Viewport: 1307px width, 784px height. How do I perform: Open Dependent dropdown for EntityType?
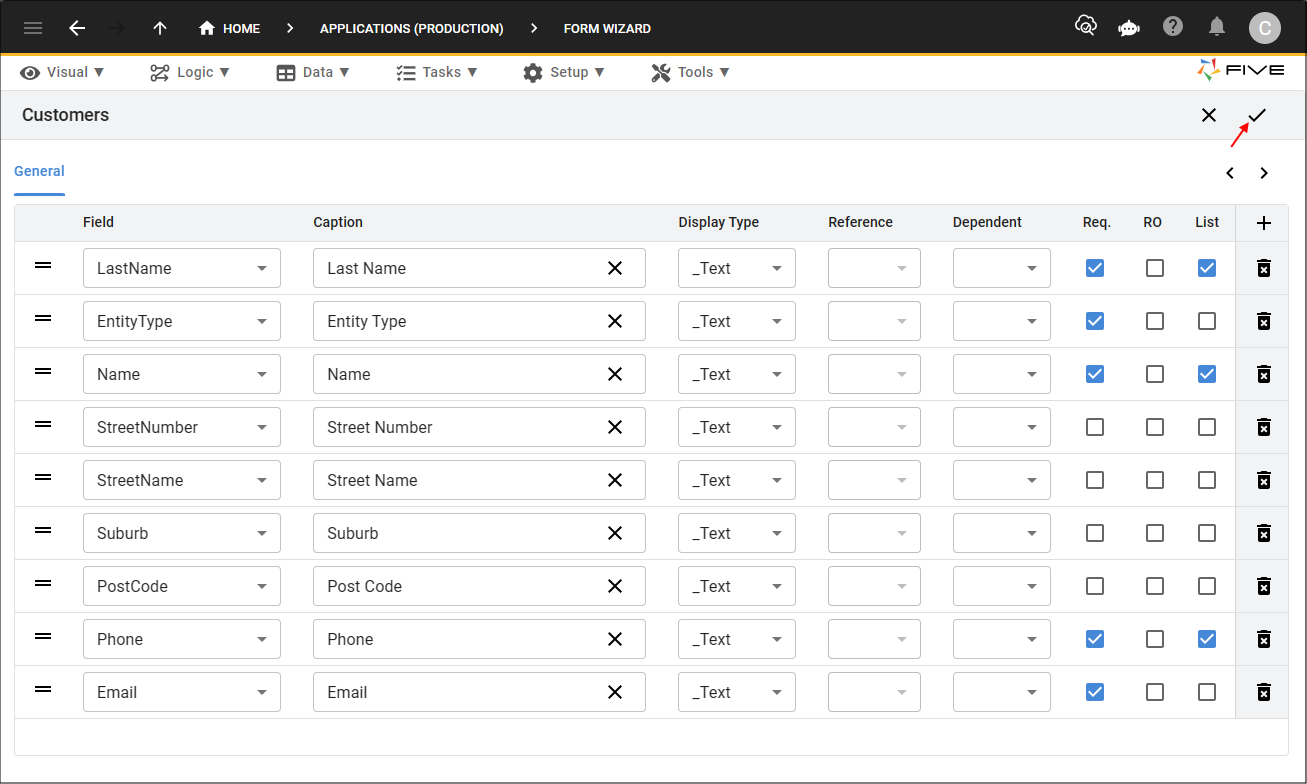click(x=1002, y=321)
